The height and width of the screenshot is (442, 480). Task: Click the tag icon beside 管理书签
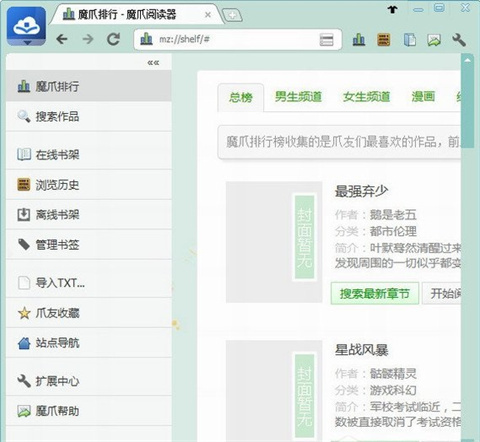[x=24, y=244]
